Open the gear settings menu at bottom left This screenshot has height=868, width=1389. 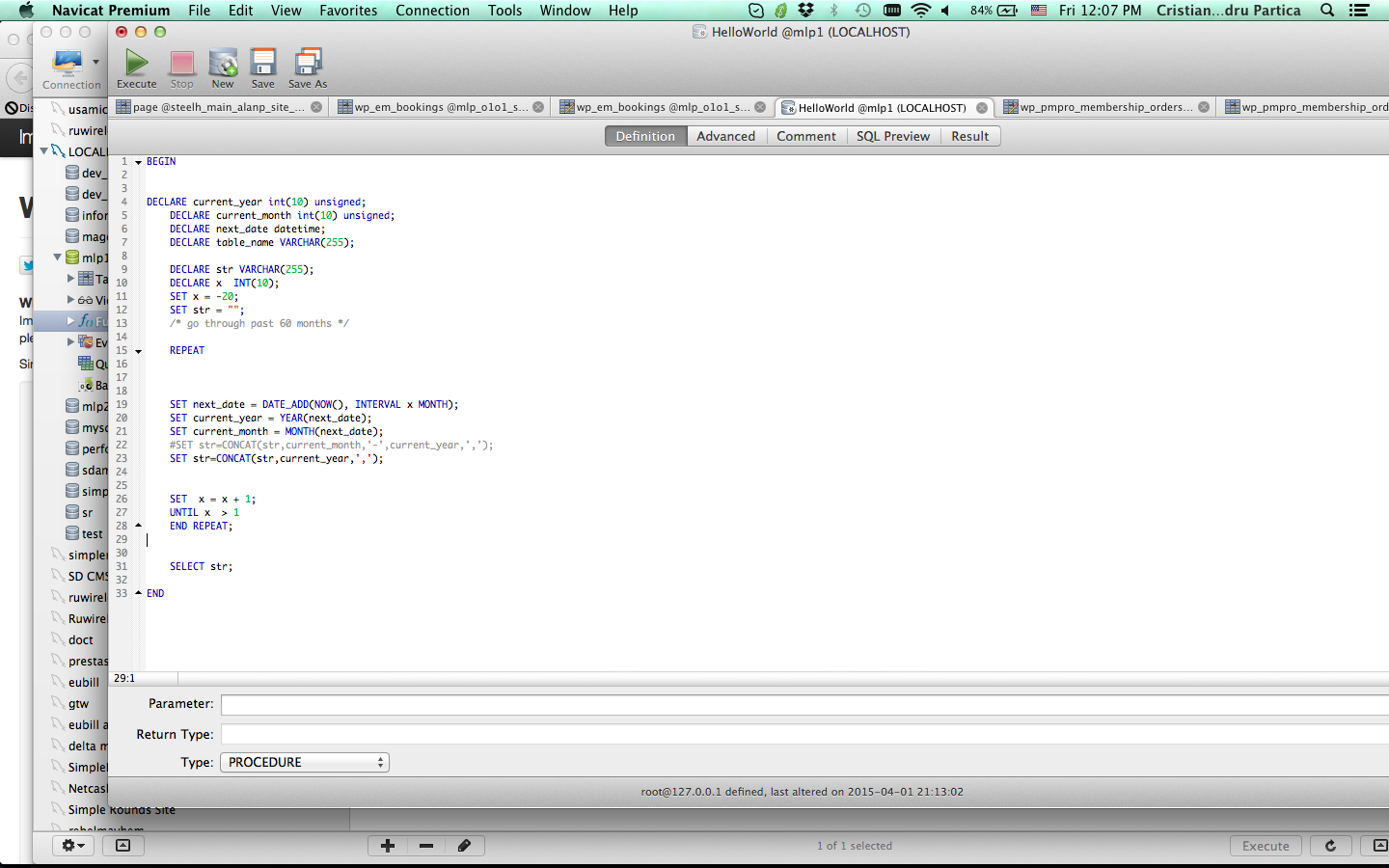pos(73,846)
